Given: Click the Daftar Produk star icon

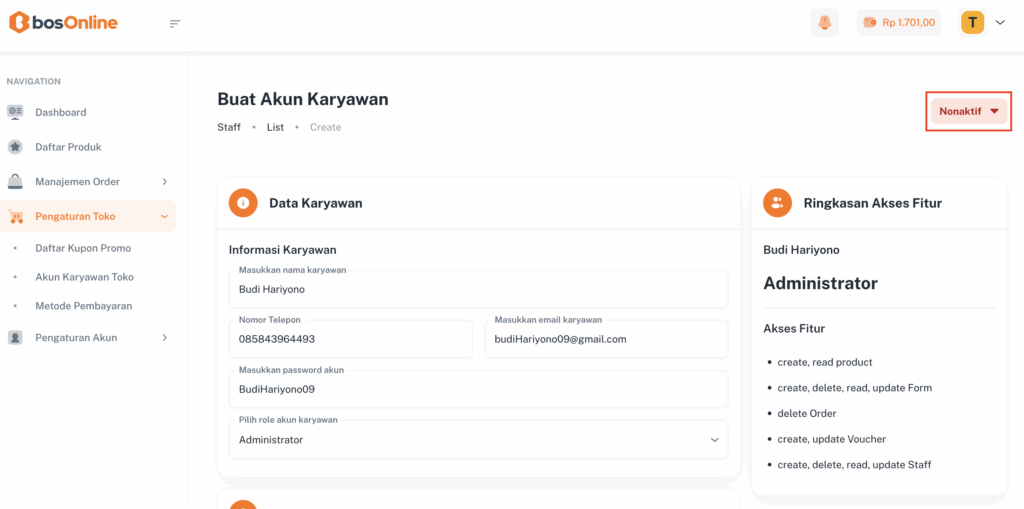Looking at the screenshot, I should (x=15, y=147).
